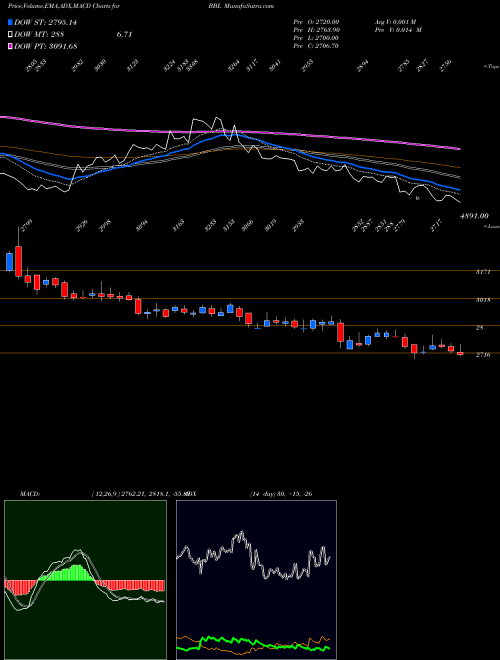Image resolution: width=500 pixels, height=660 pixels.
Task: Click the first blue candlestick at far left
Action: click(9, 261)
